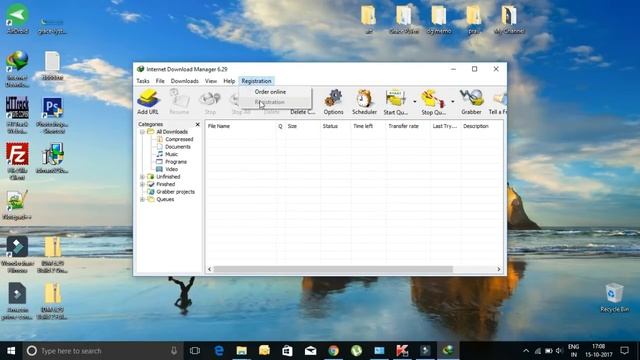Close the Categories panel
The image size is (640, 360).
(198, 124)
